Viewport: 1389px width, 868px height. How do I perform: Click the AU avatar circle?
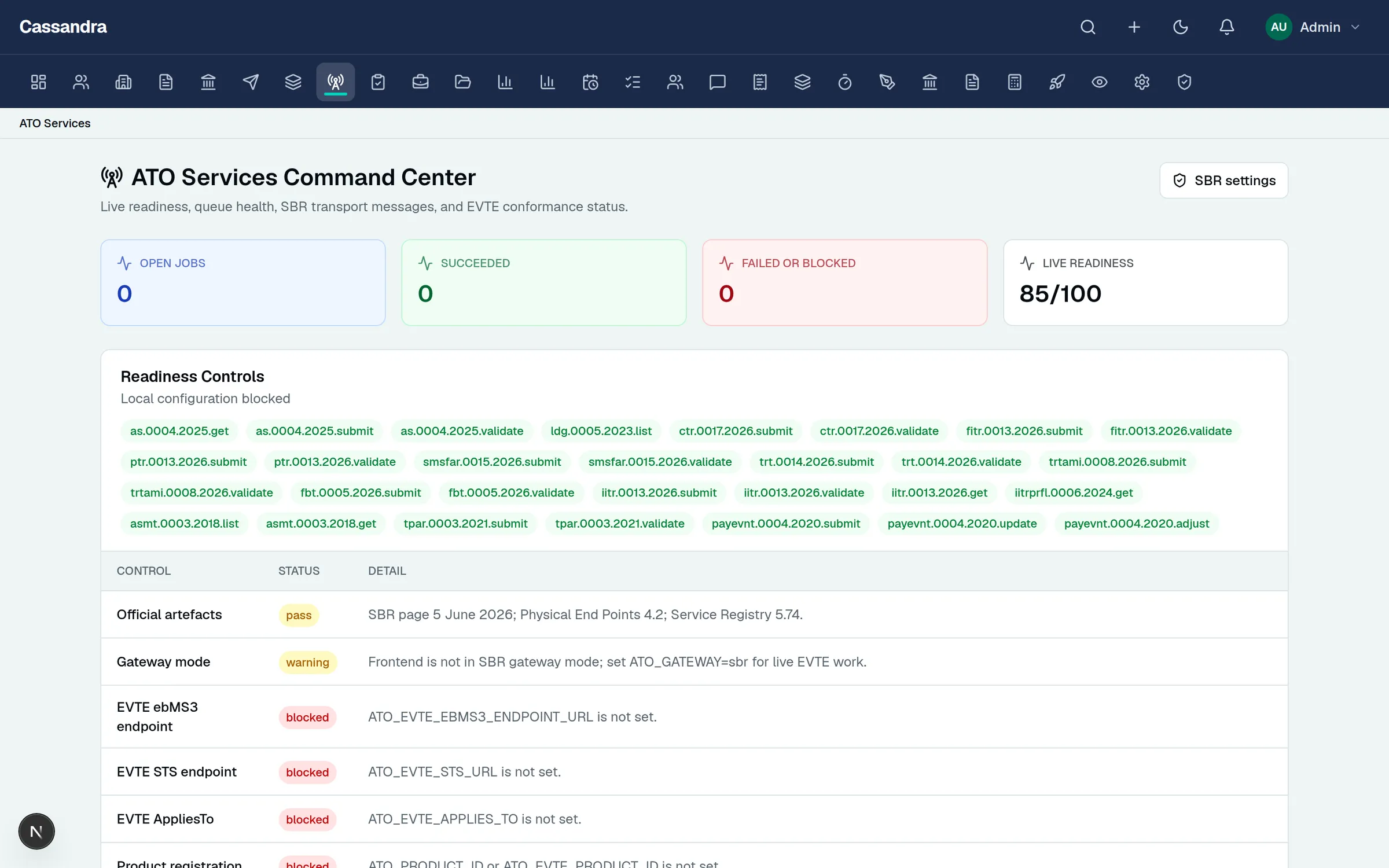point(1279,27)
